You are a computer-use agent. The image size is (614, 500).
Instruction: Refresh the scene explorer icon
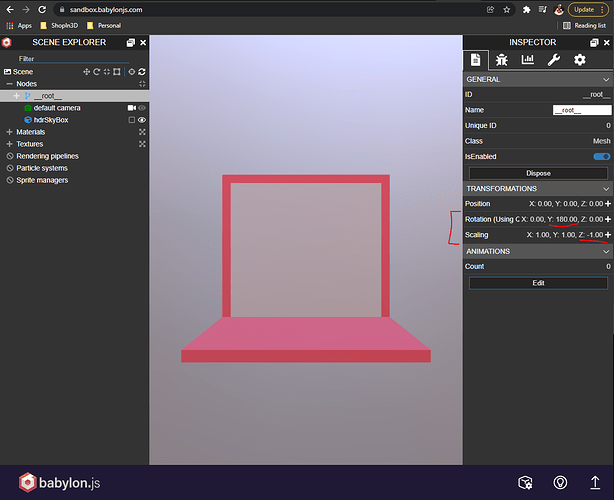[x=142, y=72]
